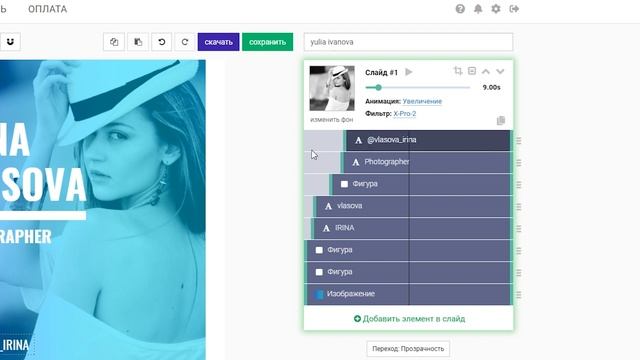Move the slide up with arrow
This screenshot has height=360, width=640.
coord(486,71)
